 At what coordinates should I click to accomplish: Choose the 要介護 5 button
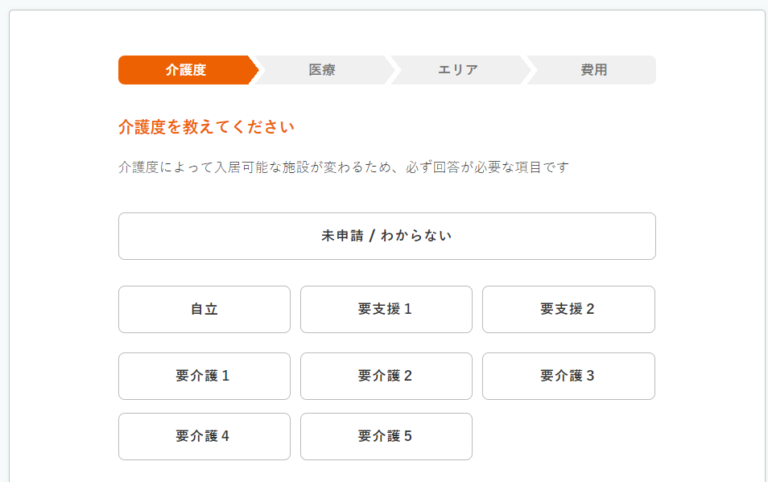386,436
